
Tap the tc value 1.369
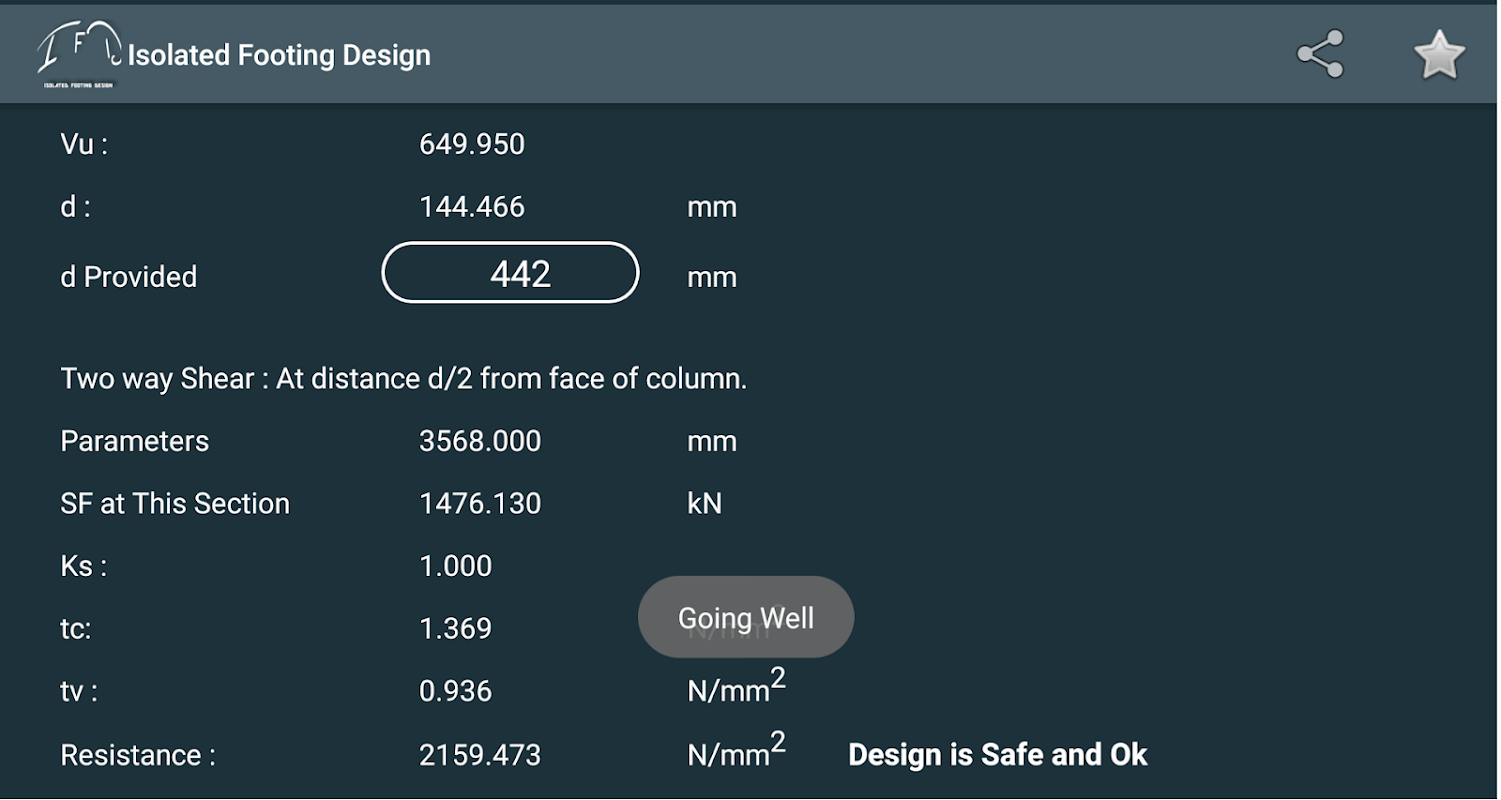pyautogui.click(x=456, y=629)
